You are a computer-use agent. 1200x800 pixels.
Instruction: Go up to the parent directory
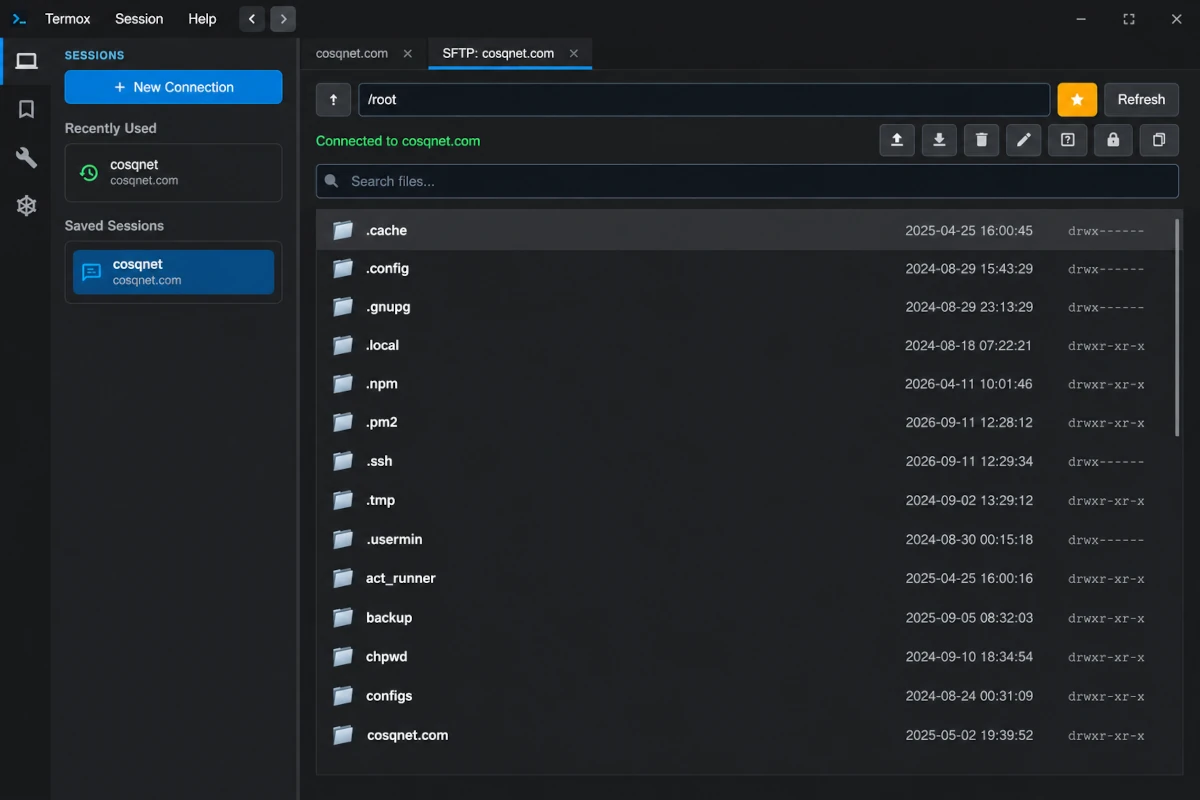tap(333, 100)
